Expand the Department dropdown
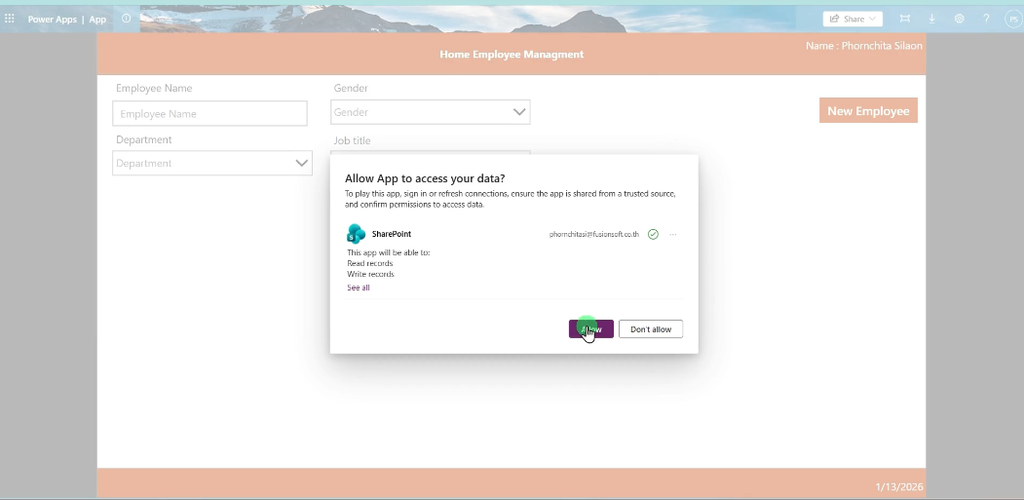This screenshot has height=500, width=1024. tap(212, 163)
